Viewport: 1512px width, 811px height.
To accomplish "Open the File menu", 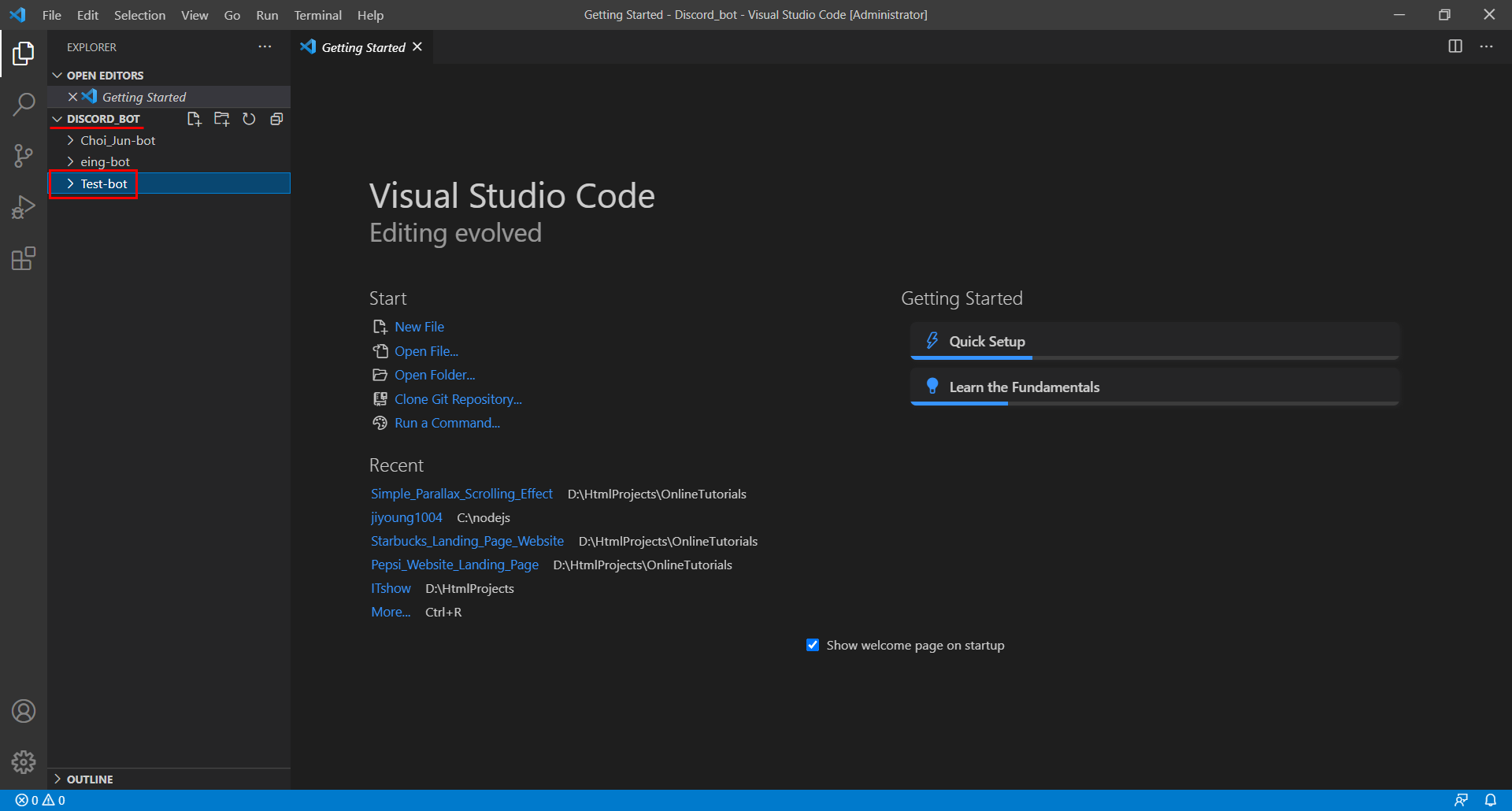I will coord(52,15).
